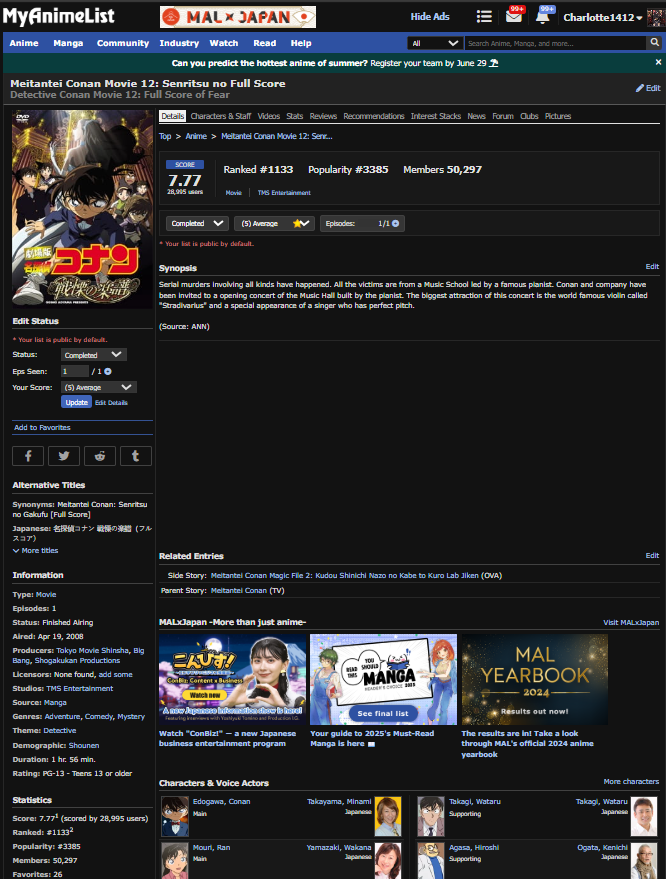Viewport: 666px width, 879px height.
Task: Open the Community menu in navigation bar
Action: click(122, 44)
